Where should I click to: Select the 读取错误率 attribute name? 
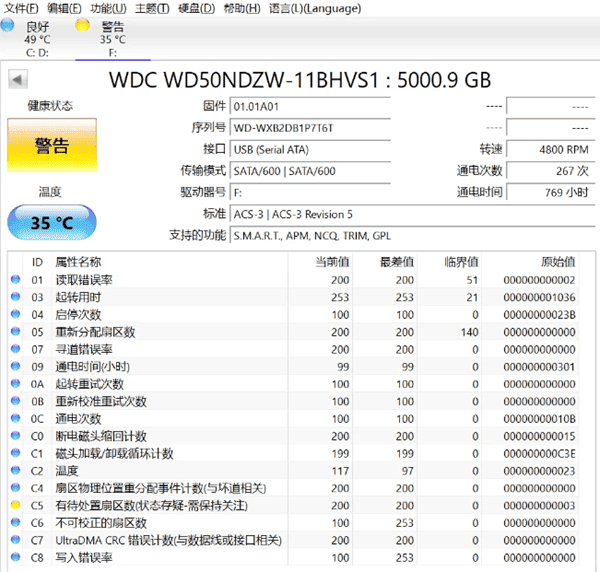(84, 280)
